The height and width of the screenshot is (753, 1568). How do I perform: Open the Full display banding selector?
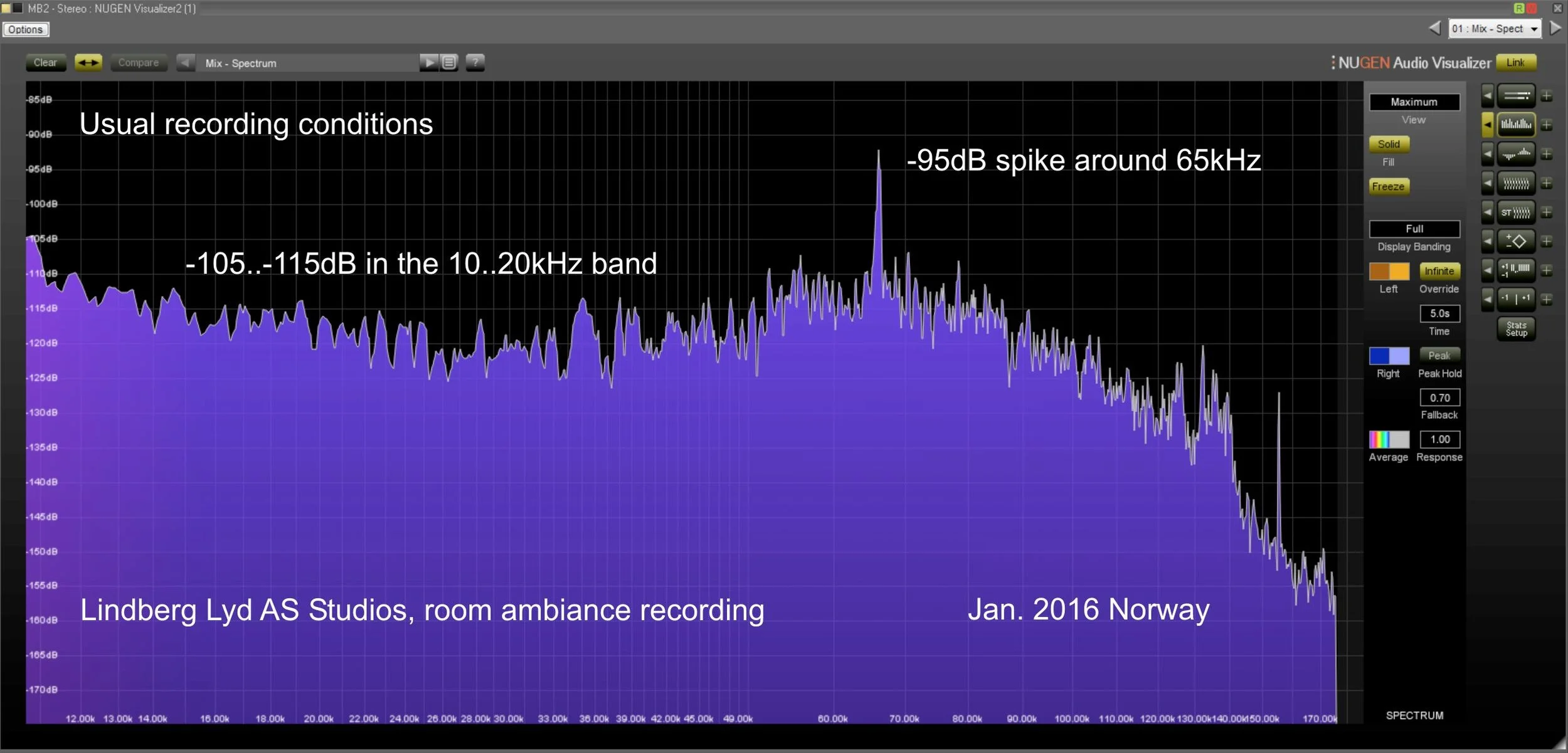pos(1414,229)
